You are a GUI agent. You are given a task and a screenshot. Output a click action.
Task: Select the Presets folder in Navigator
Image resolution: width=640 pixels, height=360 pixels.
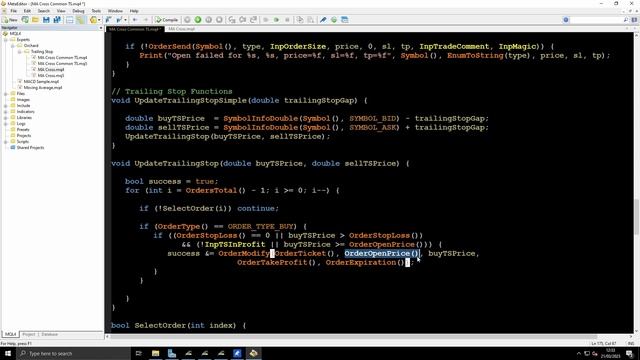(23, 129)
